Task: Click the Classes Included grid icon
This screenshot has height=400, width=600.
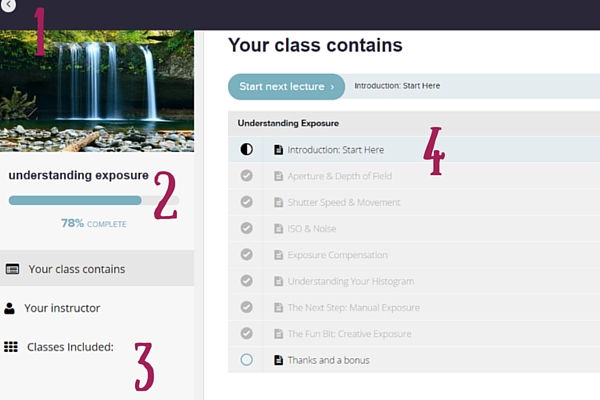Action: coord(11,347)
